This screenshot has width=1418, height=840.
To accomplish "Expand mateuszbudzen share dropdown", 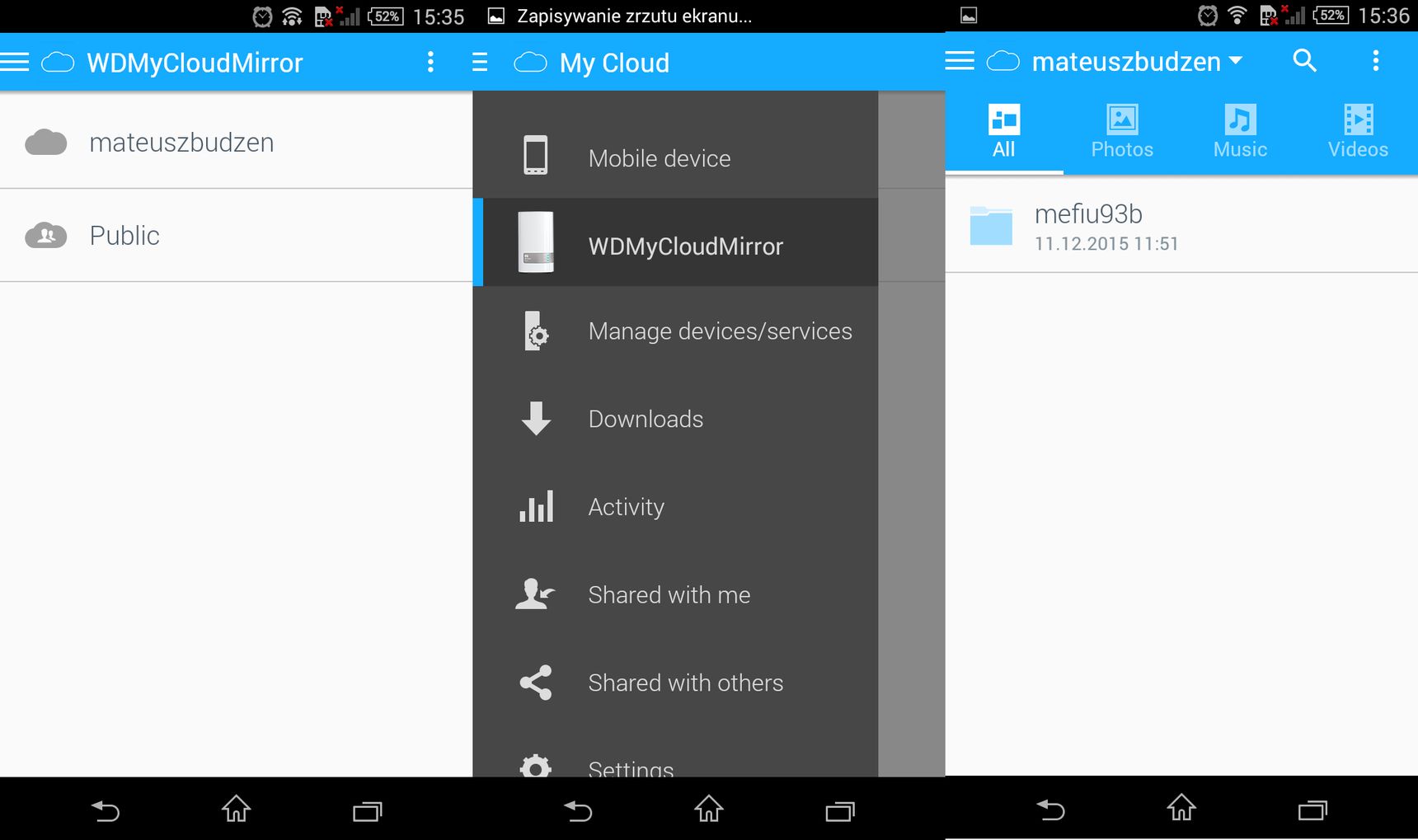I will (x=1138, y=61).
